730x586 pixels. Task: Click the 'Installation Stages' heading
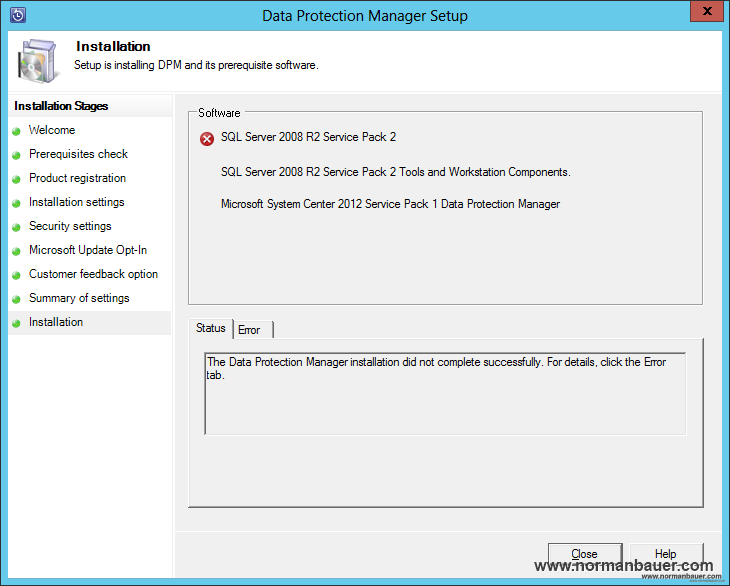tap(61, 106)
